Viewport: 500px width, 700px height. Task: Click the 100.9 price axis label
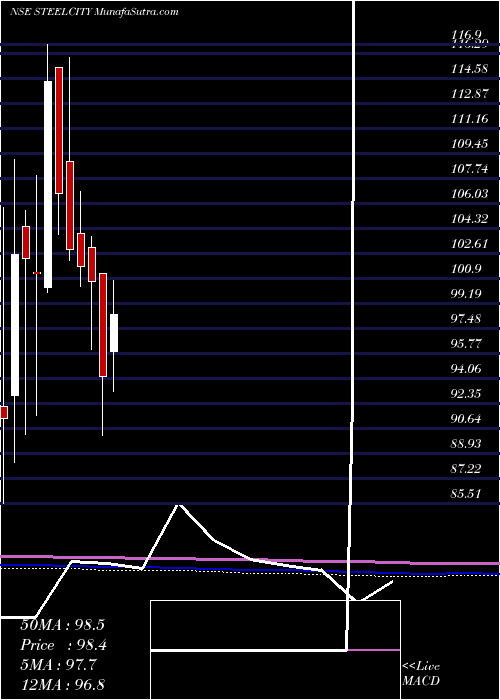(466, 269)
